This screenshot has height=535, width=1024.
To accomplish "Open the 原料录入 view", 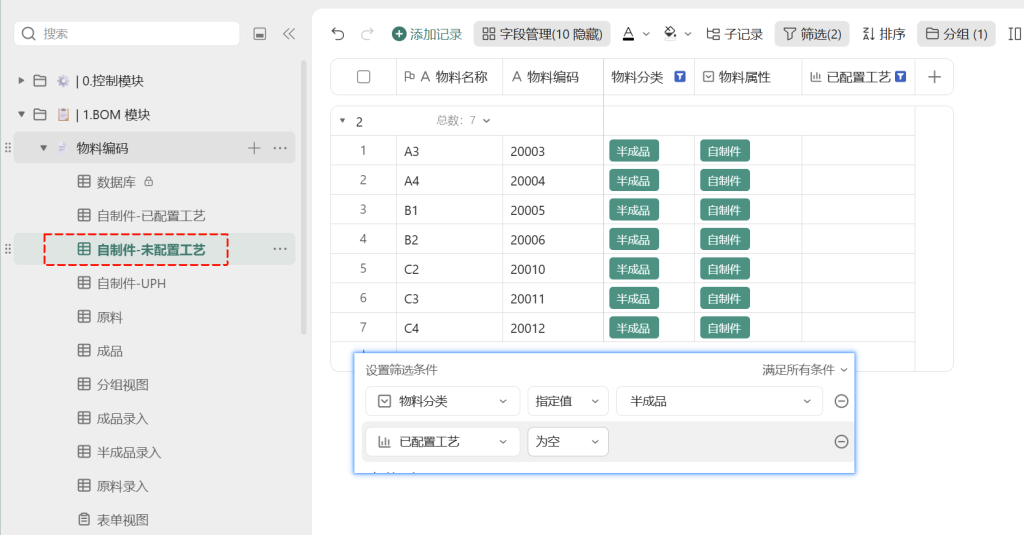I will 114,486.
